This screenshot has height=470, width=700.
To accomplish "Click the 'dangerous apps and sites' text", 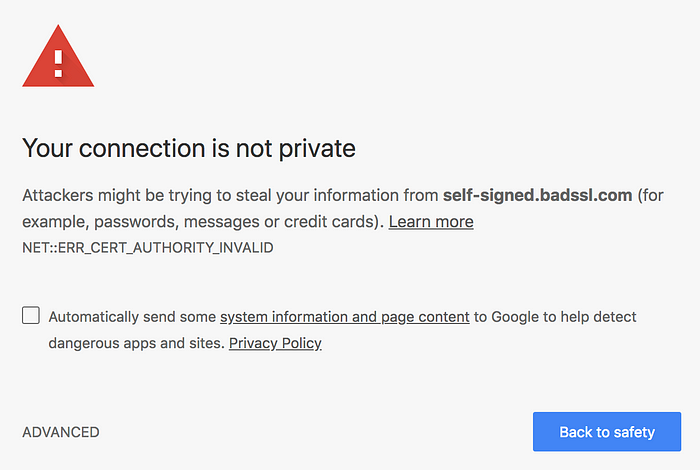I will tap(136, 343).
